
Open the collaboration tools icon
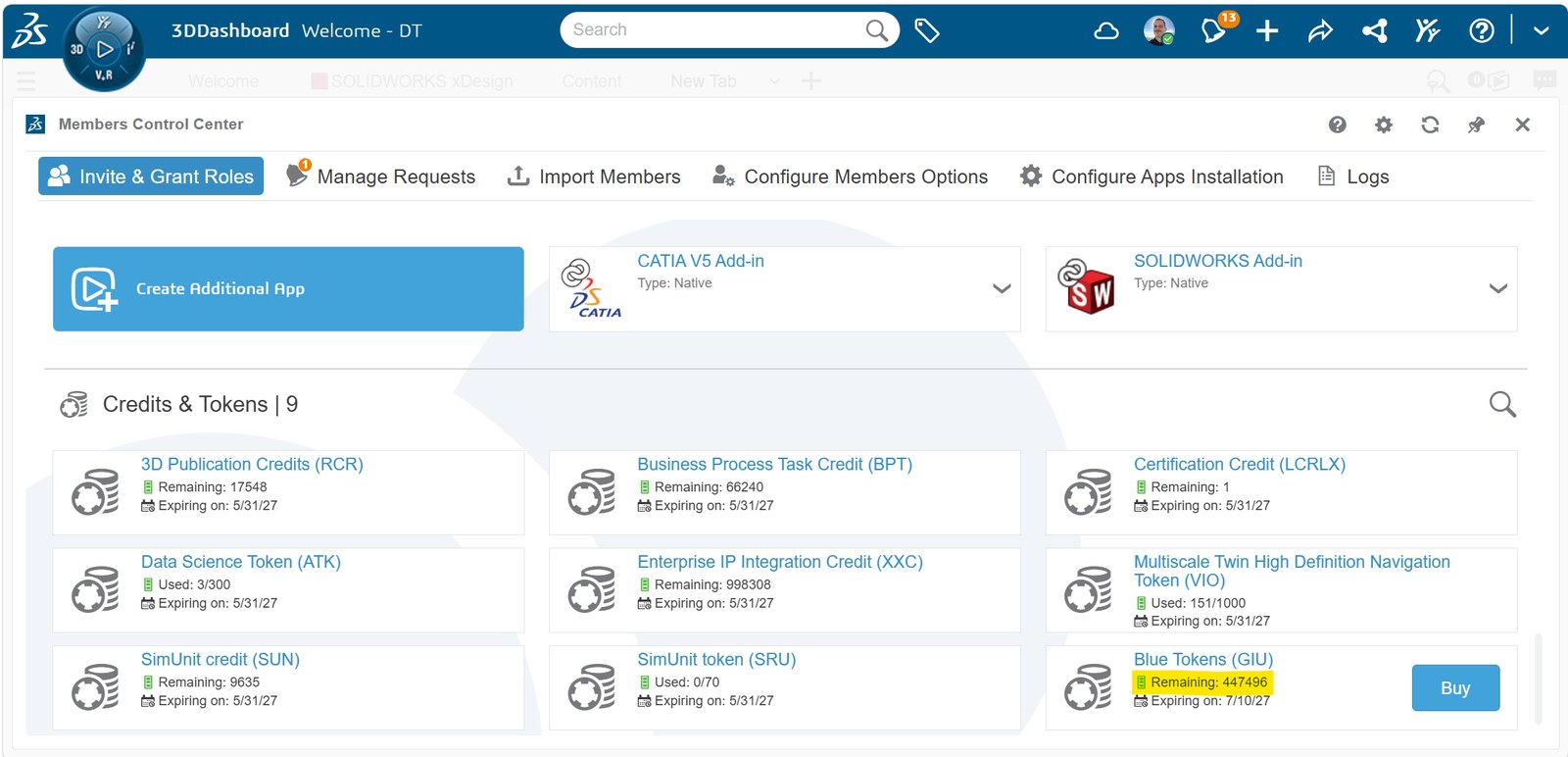pos(1427,31)
